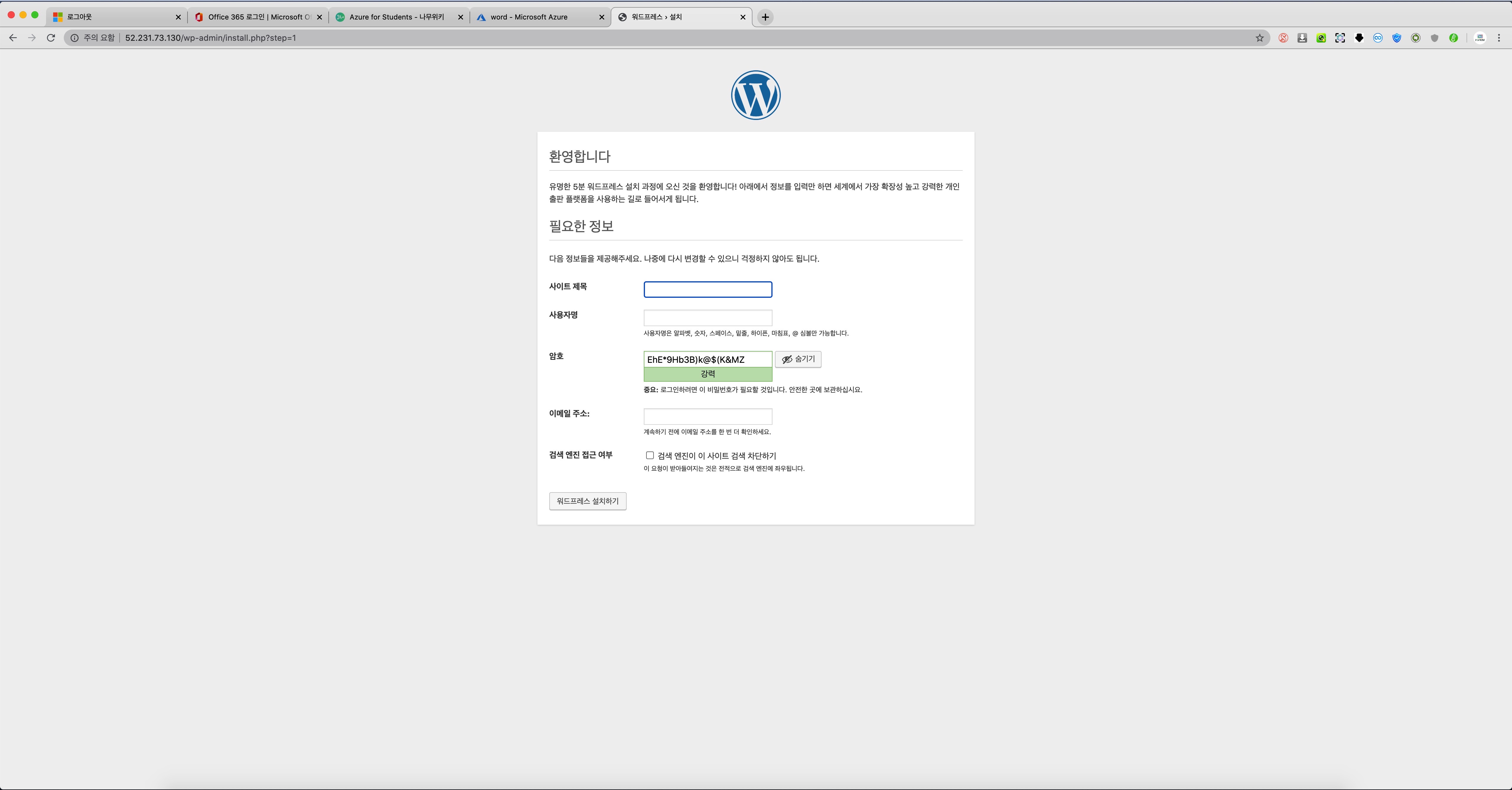Reload the current page
Screen dimensions: 1512x790
(x=51, y=38)
